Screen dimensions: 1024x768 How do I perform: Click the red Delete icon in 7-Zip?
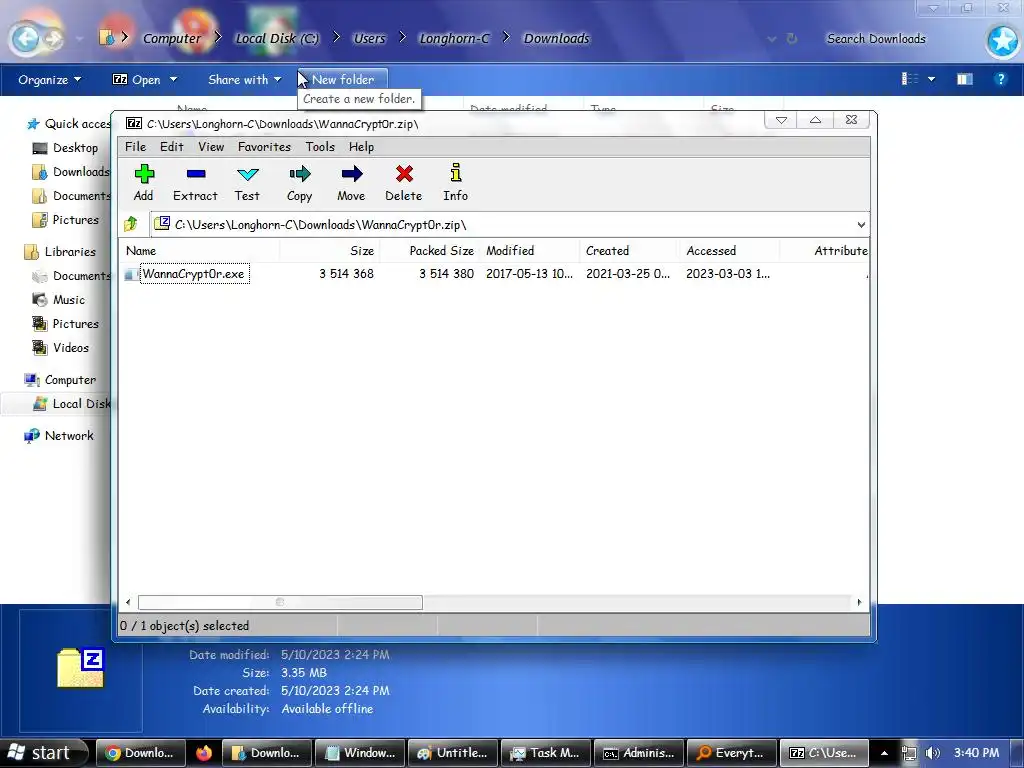(404, 174)
